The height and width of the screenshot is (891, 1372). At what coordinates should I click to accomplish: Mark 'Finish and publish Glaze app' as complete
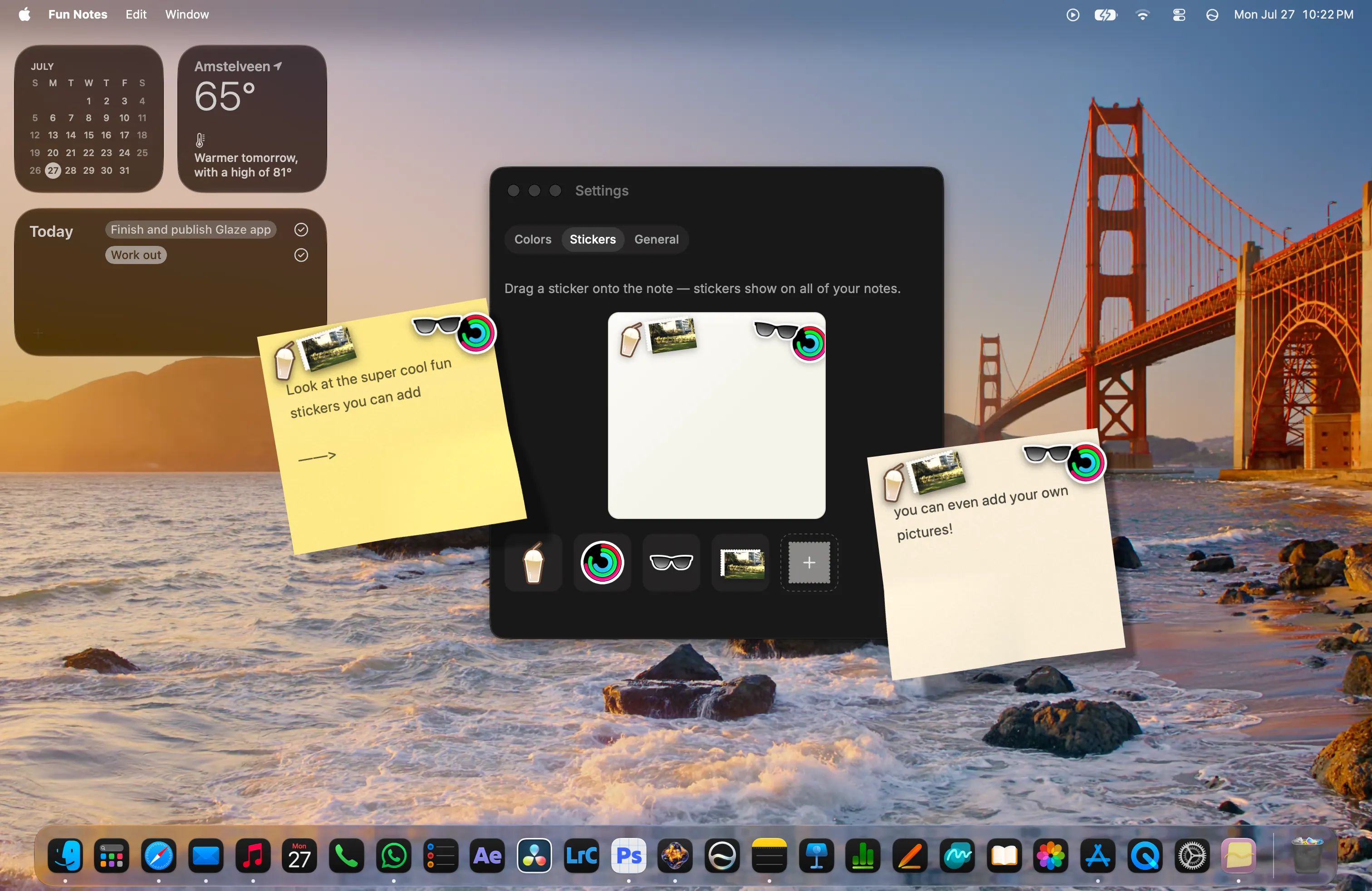tap(301, 230)
